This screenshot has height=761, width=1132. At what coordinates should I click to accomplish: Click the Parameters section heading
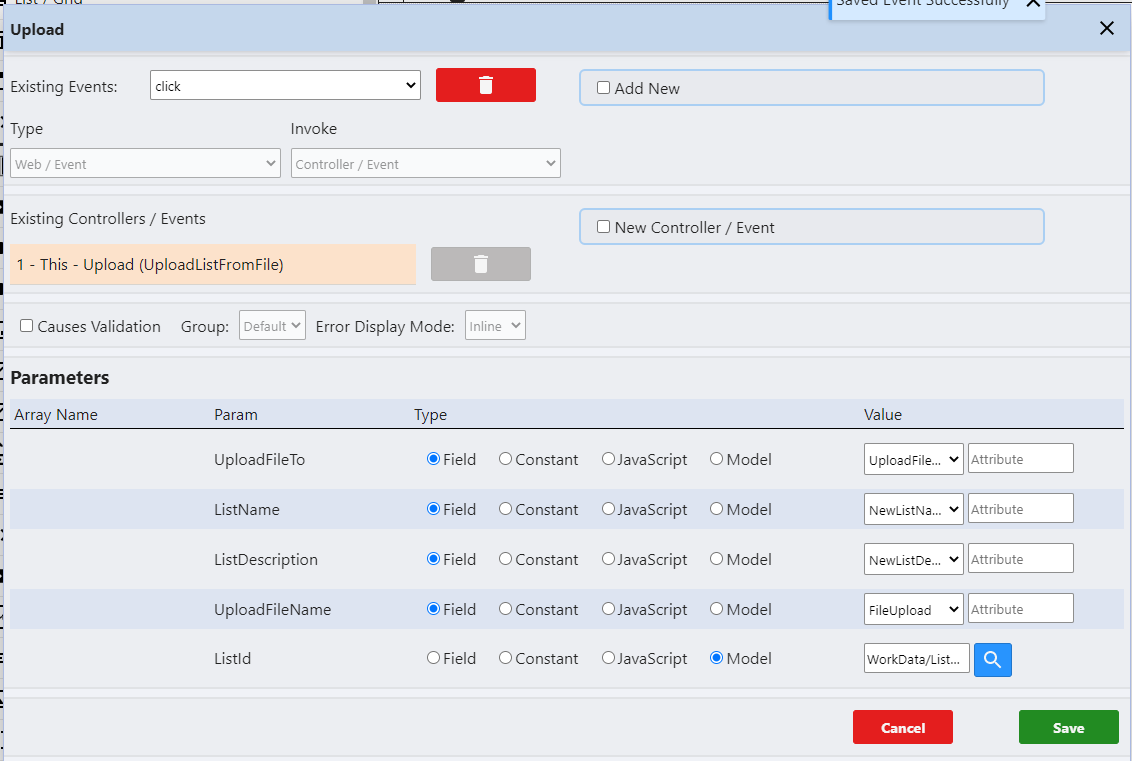coord(60,378)
